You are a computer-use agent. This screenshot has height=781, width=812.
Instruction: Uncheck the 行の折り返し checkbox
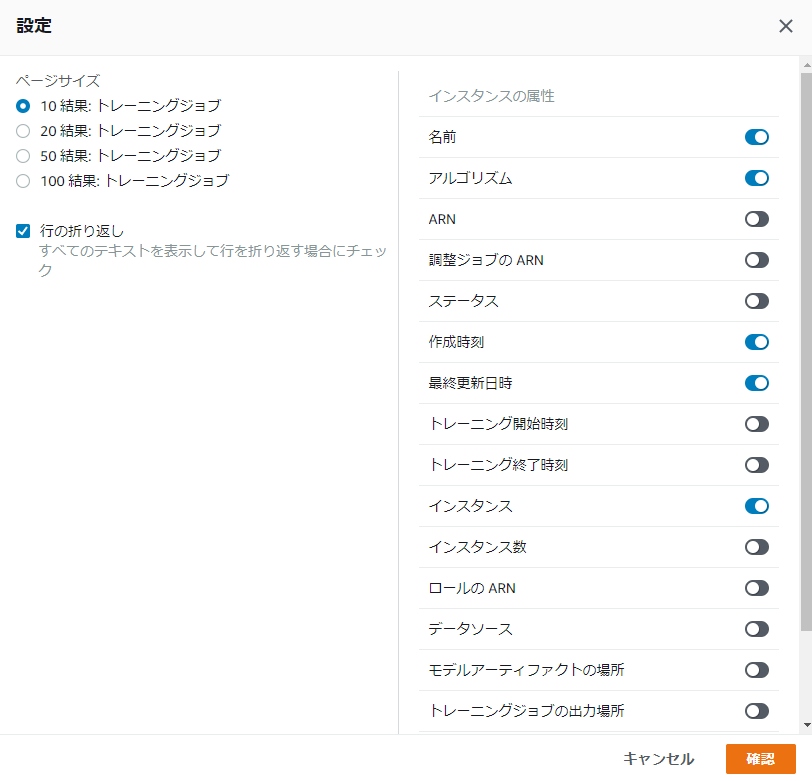click(x=23, y=231)
